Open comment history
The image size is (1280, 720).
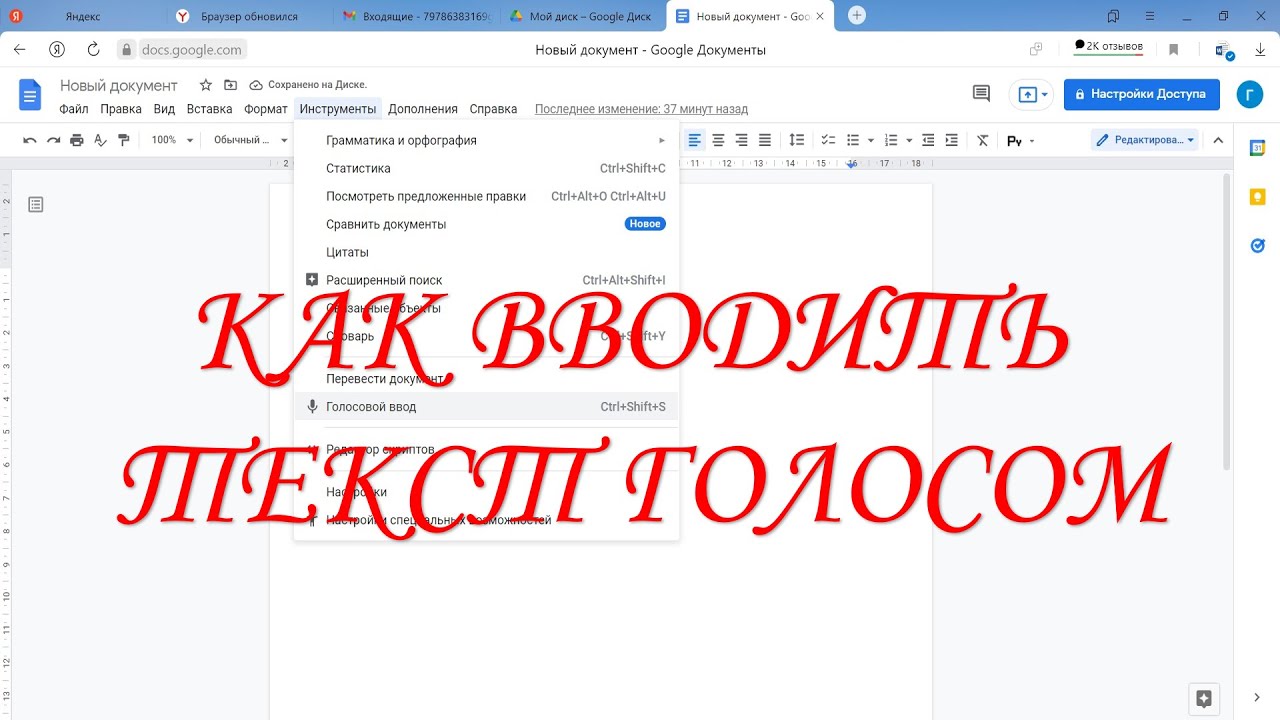coord(981,94)
